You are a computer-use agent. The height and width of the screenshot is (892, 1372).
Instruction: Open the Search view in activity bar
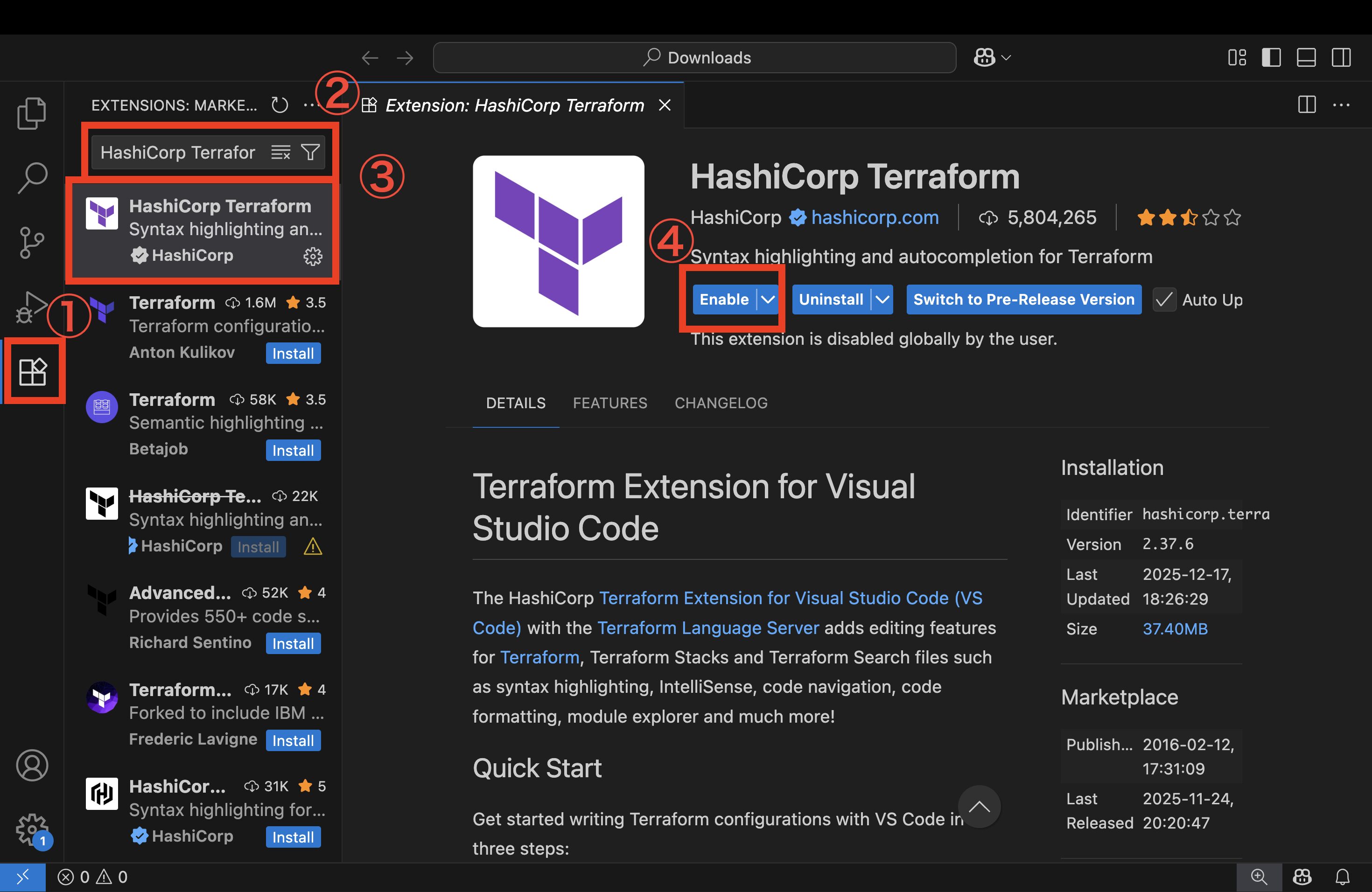pyautogui.click(x=32, y=177)
